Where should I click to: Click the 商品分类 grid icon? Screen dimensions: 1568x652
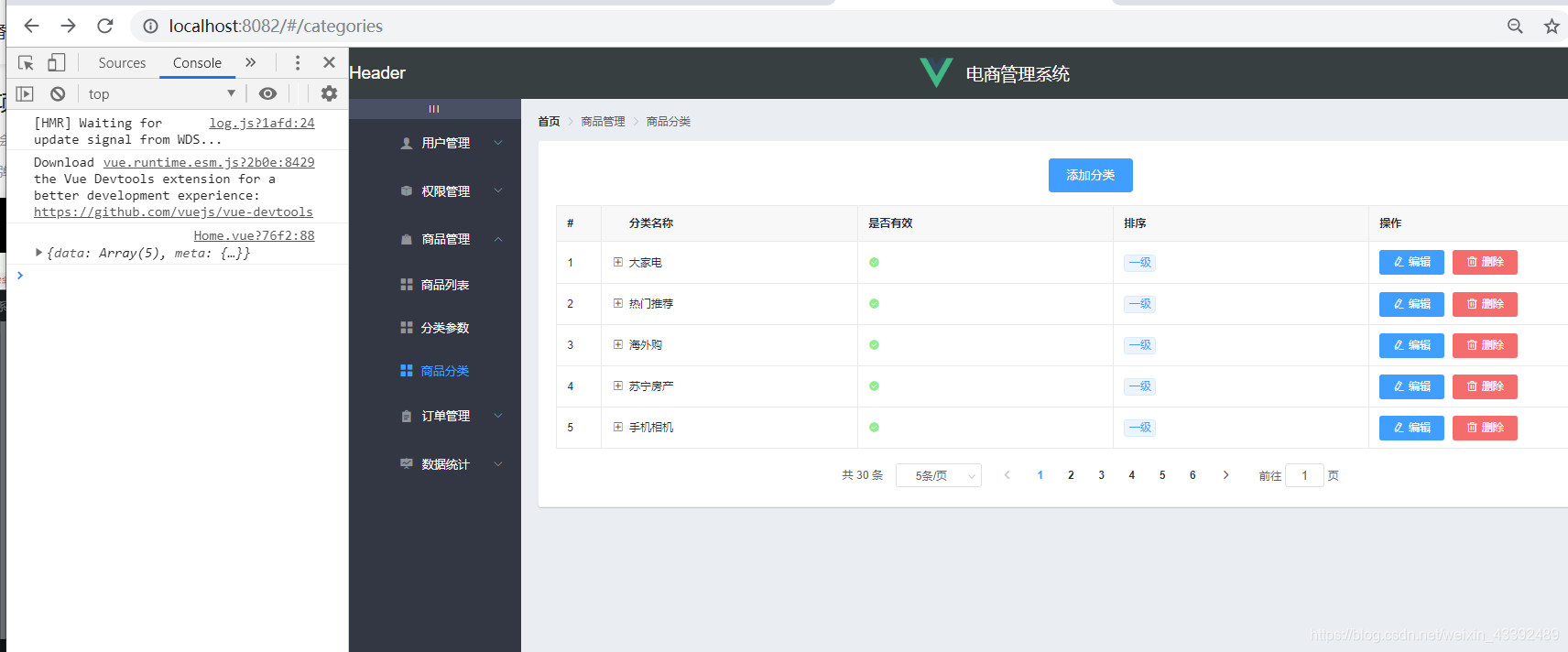tap(407, 371)
